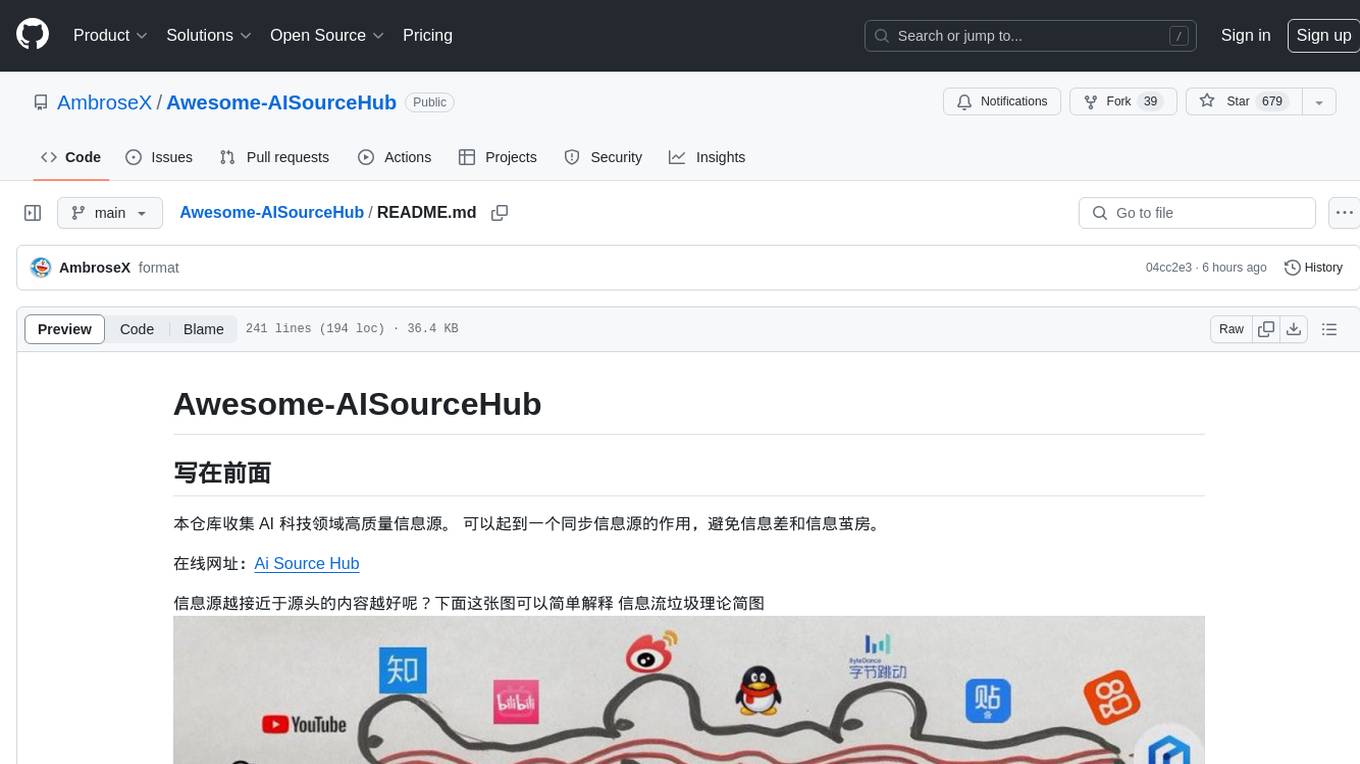This screenshot has height=764, width=1360.
Task: Open the more file actions menu
Action: tap(1344, 213)
